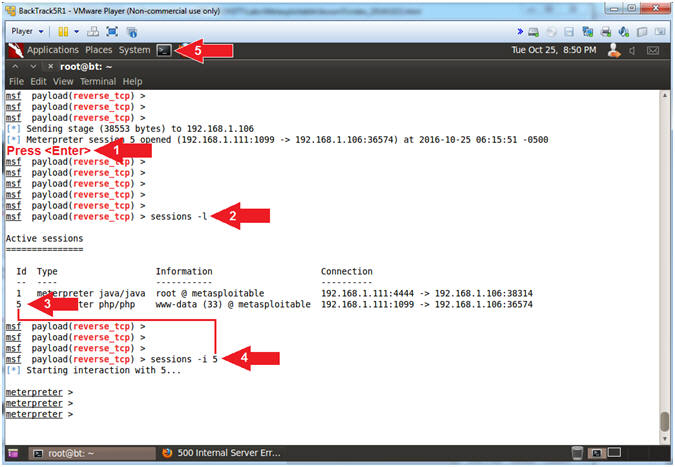Click hard disk device icon in VMware toolbar

534,32
